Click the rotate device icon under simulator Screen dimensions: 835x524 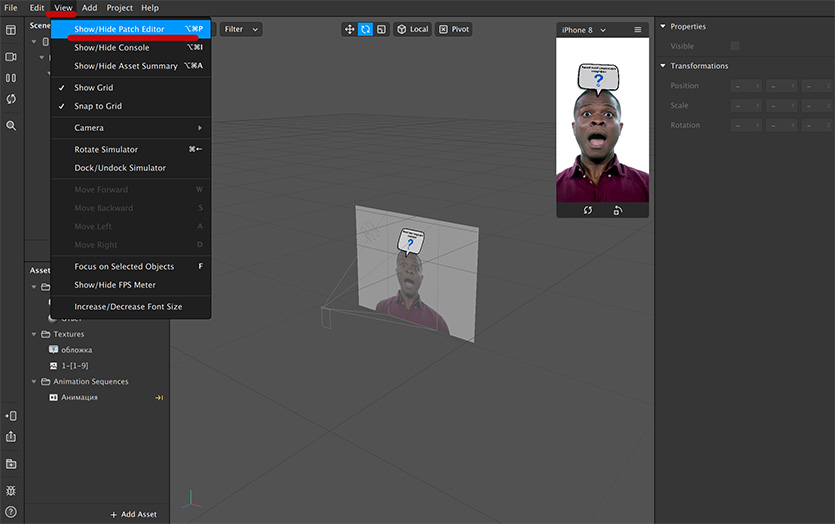618,210
